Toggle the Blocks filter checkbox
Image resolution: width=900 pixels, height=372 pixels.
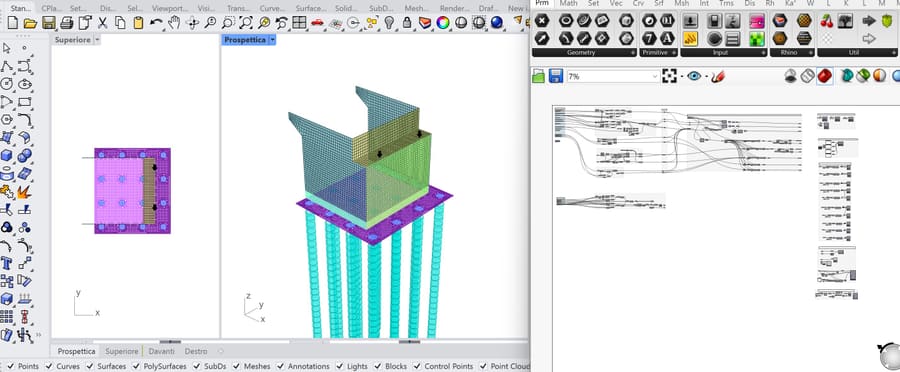click(378, 366)
